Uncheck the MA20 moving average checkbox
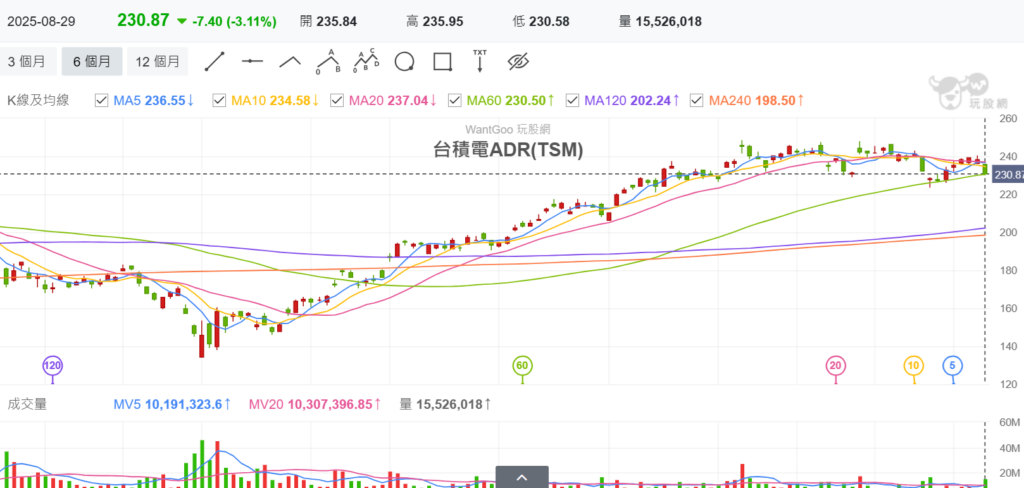1024x488 pixels. [337, 101]
